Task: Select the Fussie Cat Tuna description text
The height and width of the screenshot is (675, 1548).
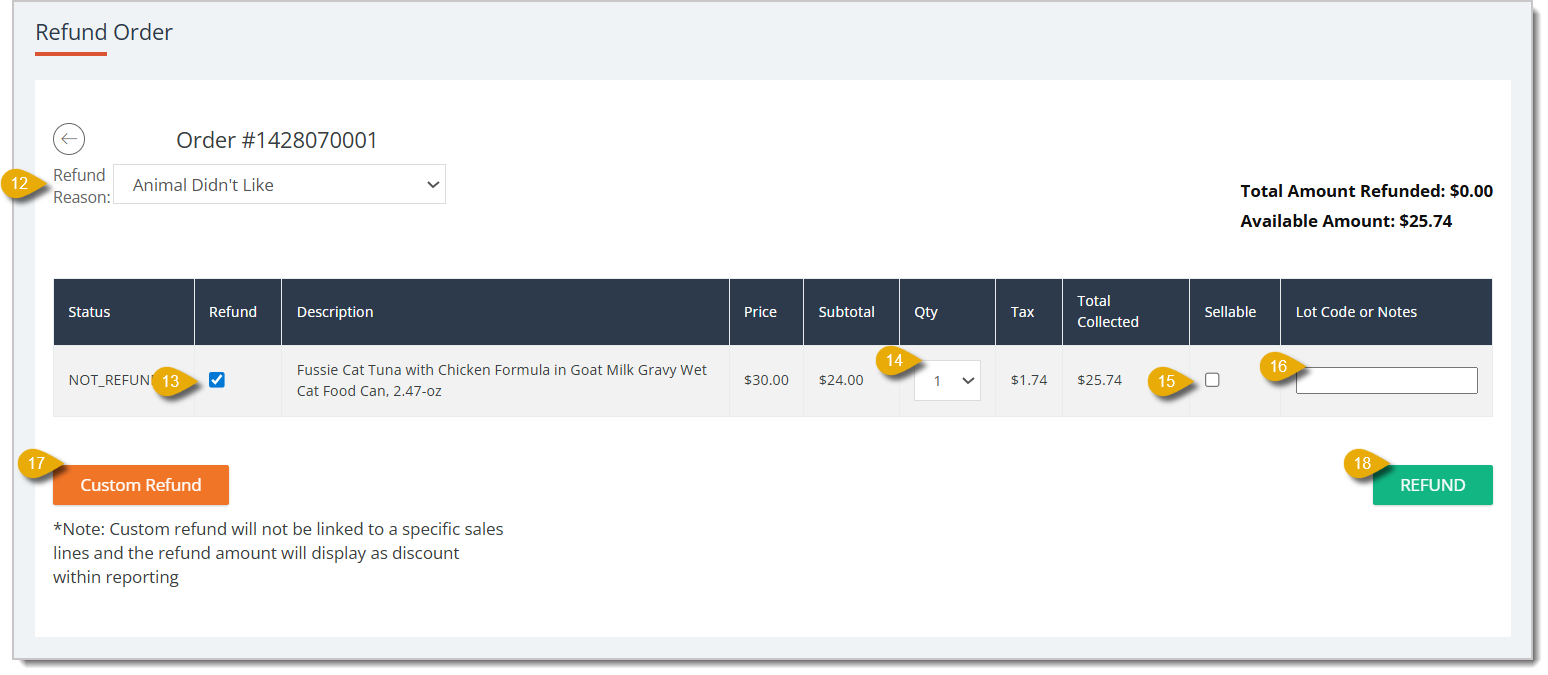Action: [x=502, y=380]
